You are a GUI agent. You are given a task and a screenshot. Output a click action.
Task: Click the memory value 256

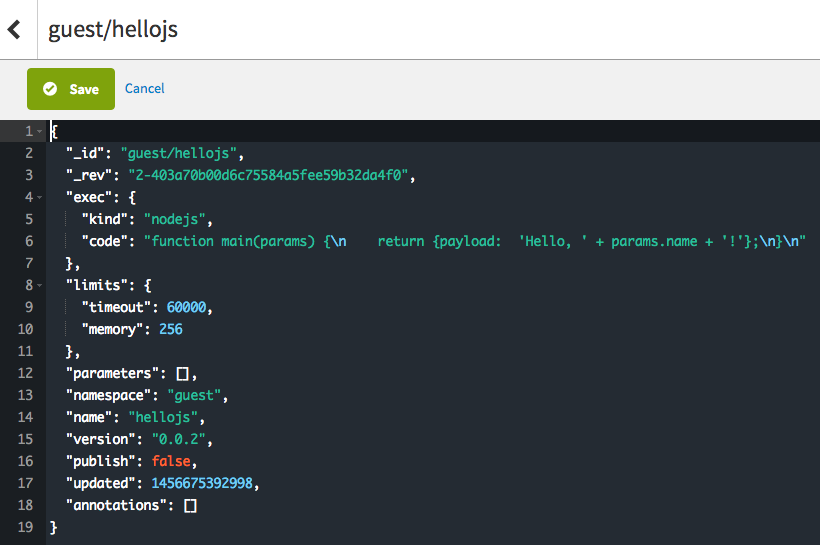170,329
